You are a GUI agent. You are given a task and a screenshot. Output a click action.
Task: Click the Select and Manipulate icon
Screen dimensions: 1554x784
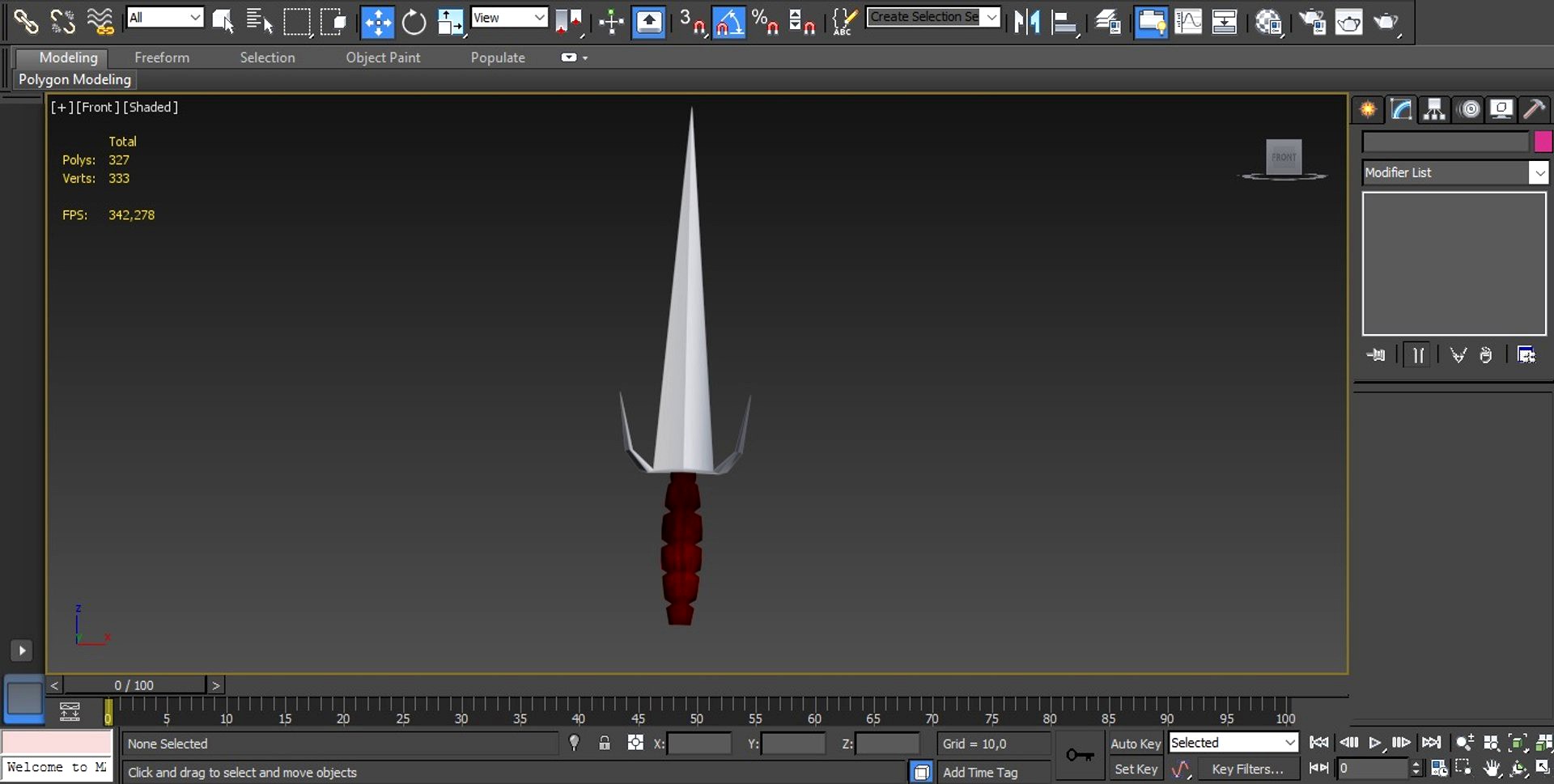611,21
